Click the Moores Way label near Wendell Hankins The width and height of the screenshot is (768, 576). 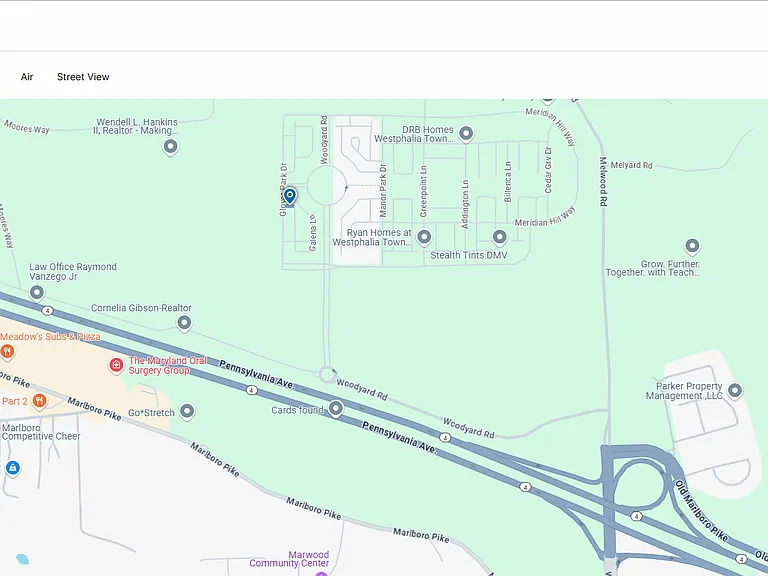(27, 127)
